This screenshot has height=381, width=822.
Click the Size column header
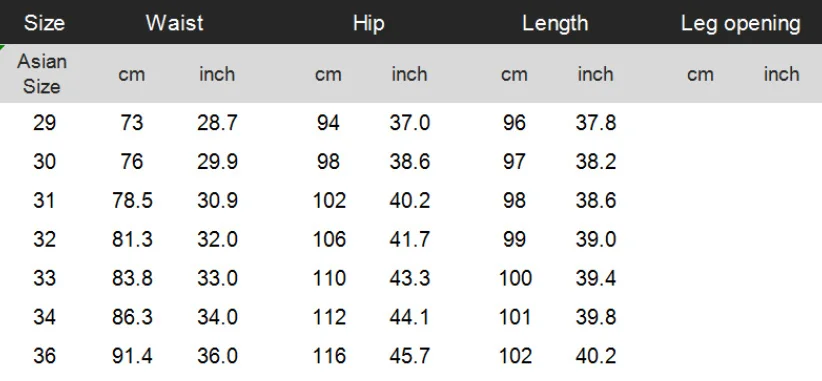(x=44, y=23)
